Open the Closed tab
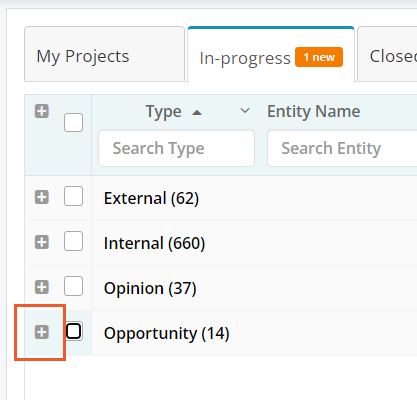Screen dimensions: 417x400 387,54
